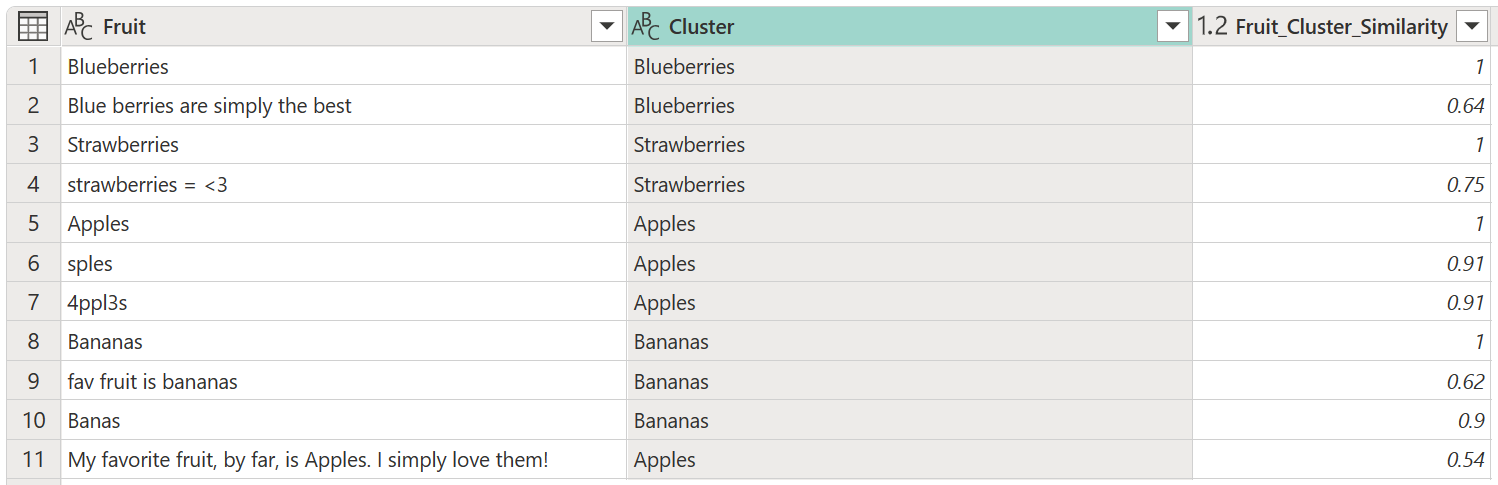Viewport: 1498px width, 485px height.
Task: Click the 0.64 similarity value cell
Action: click(1343, 106)
